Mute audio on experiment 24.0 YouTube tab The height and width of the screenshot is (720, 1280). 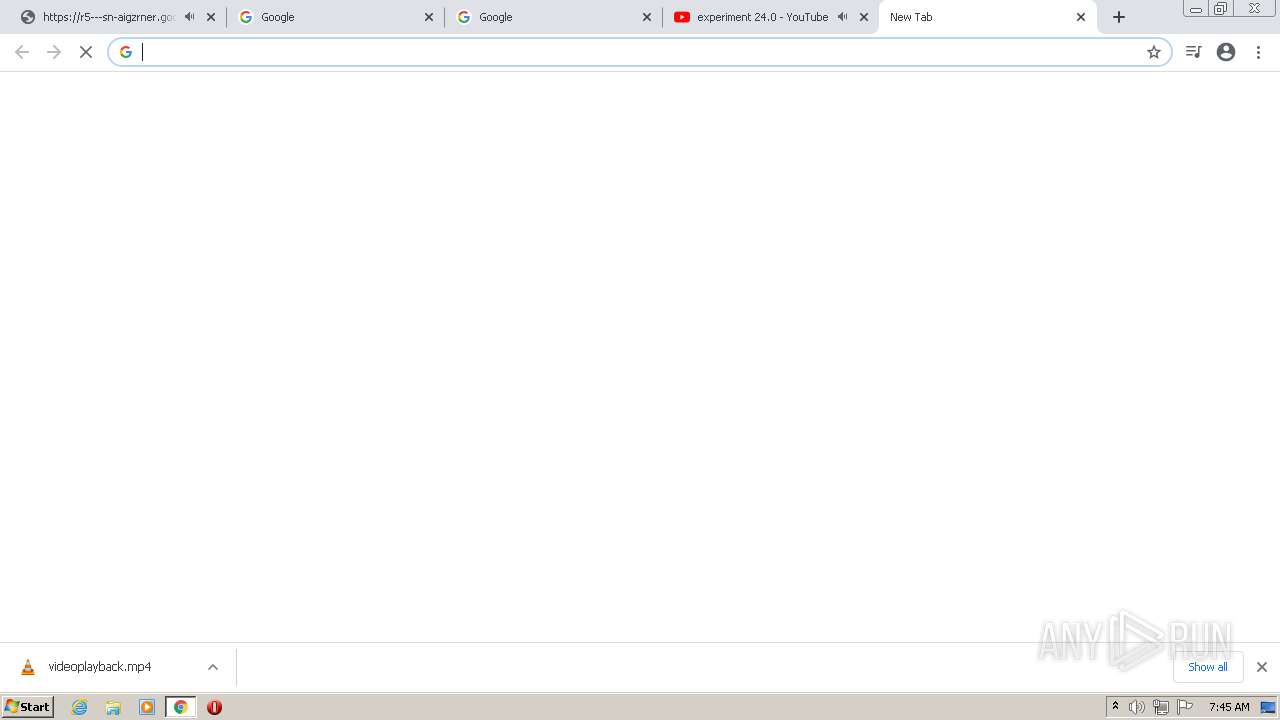point(843,17)
